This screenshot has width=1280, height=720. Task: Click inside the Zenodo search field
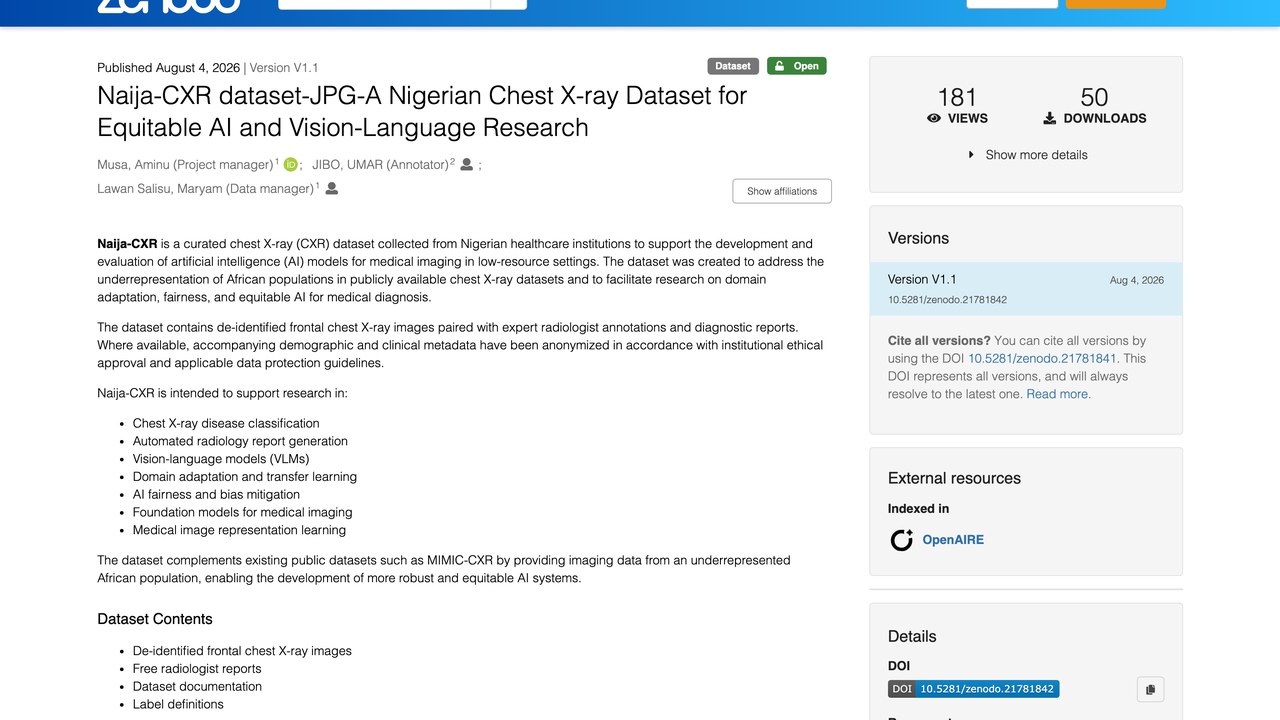click(384, 3)
